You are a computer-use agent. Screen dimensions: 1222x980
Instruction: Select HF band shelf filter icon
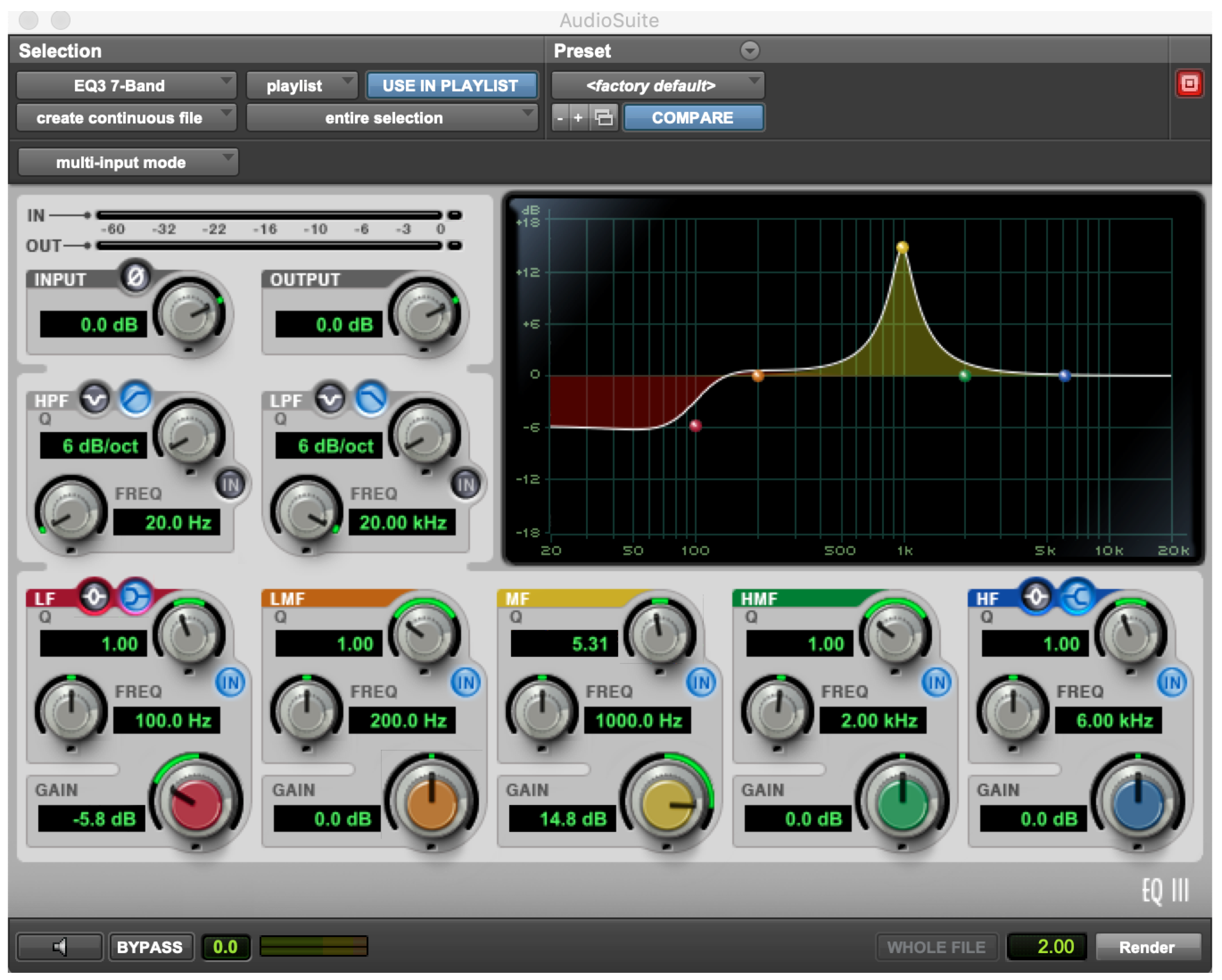tap(1078, 597)
